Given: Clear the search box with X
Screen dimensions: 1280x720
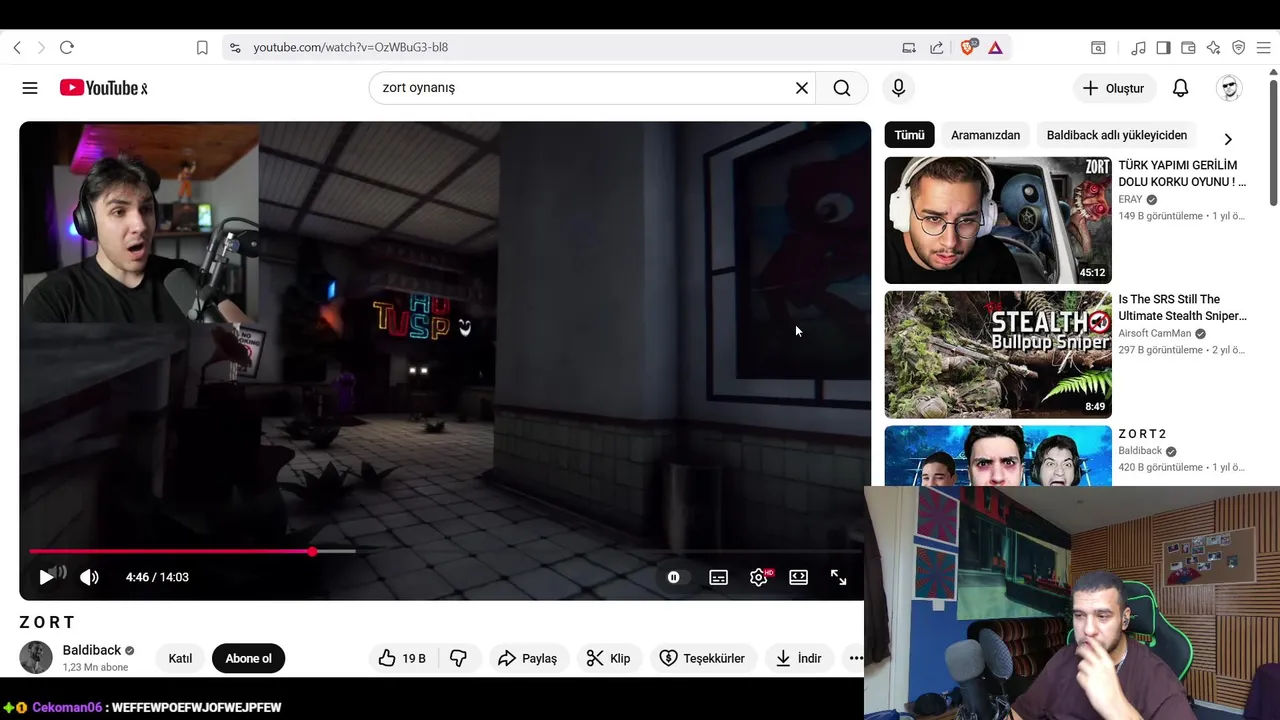Looking at the screenshot, I should pos(802,88).
